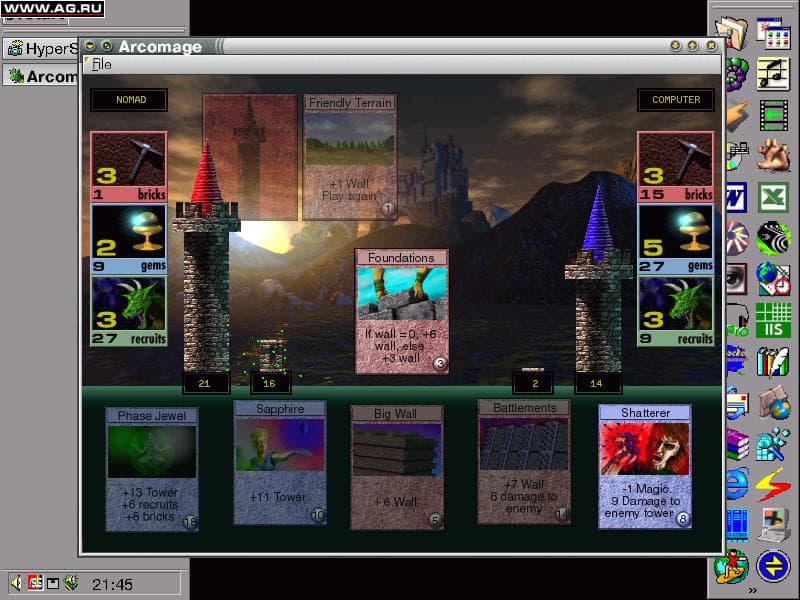Launch the green film strip icon
The height and width of the screenshot is (600, 800).
773,116
